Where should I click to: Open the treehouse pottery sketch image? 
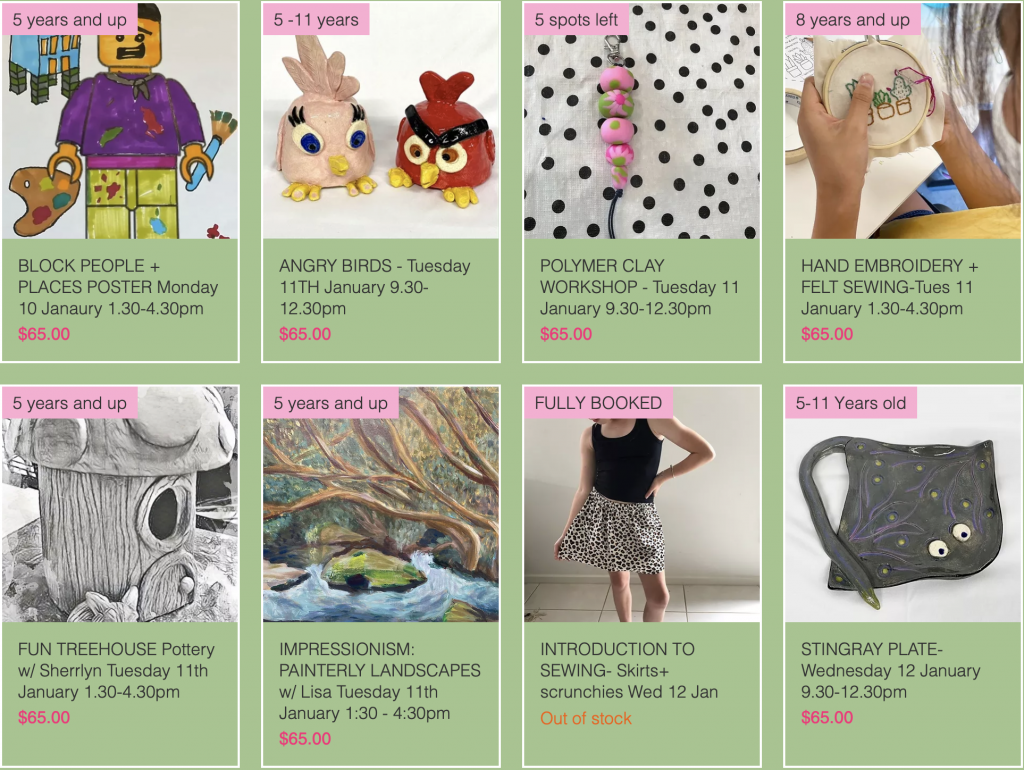point(120,504)
